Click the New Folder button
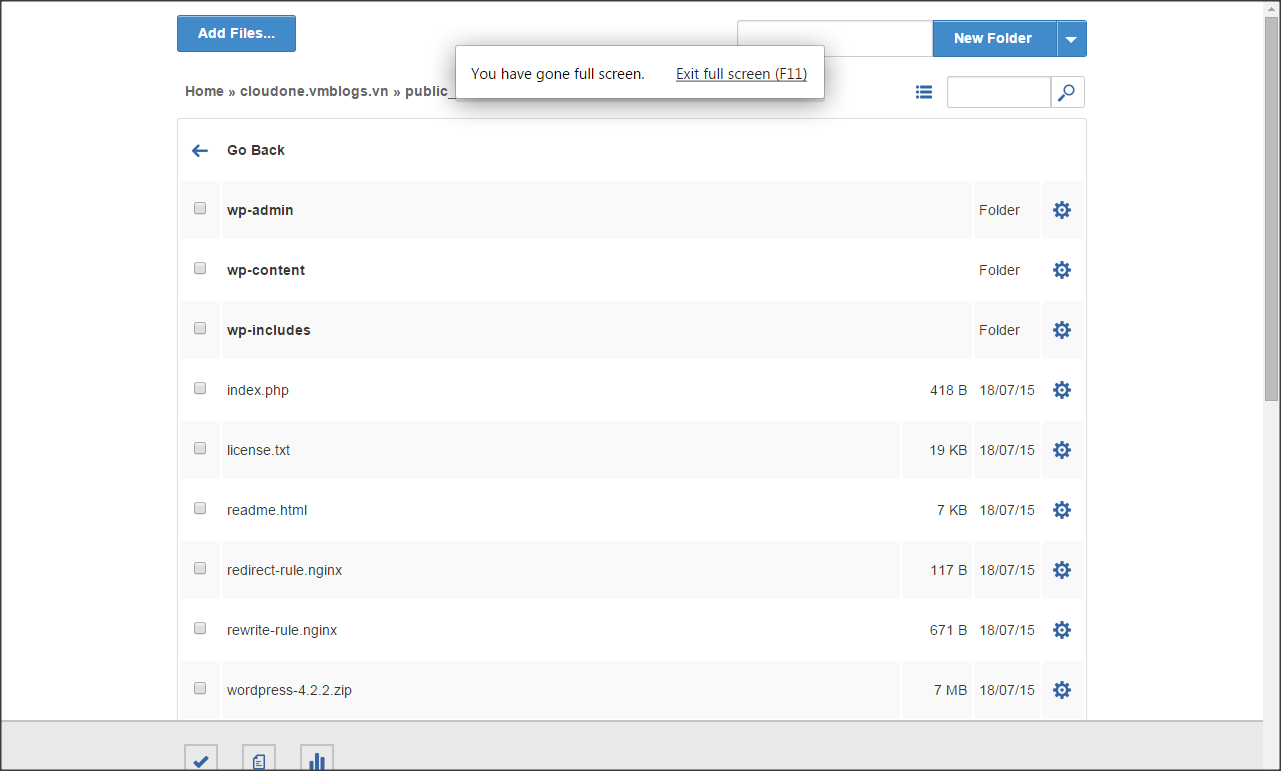 [x=993, y=39]
